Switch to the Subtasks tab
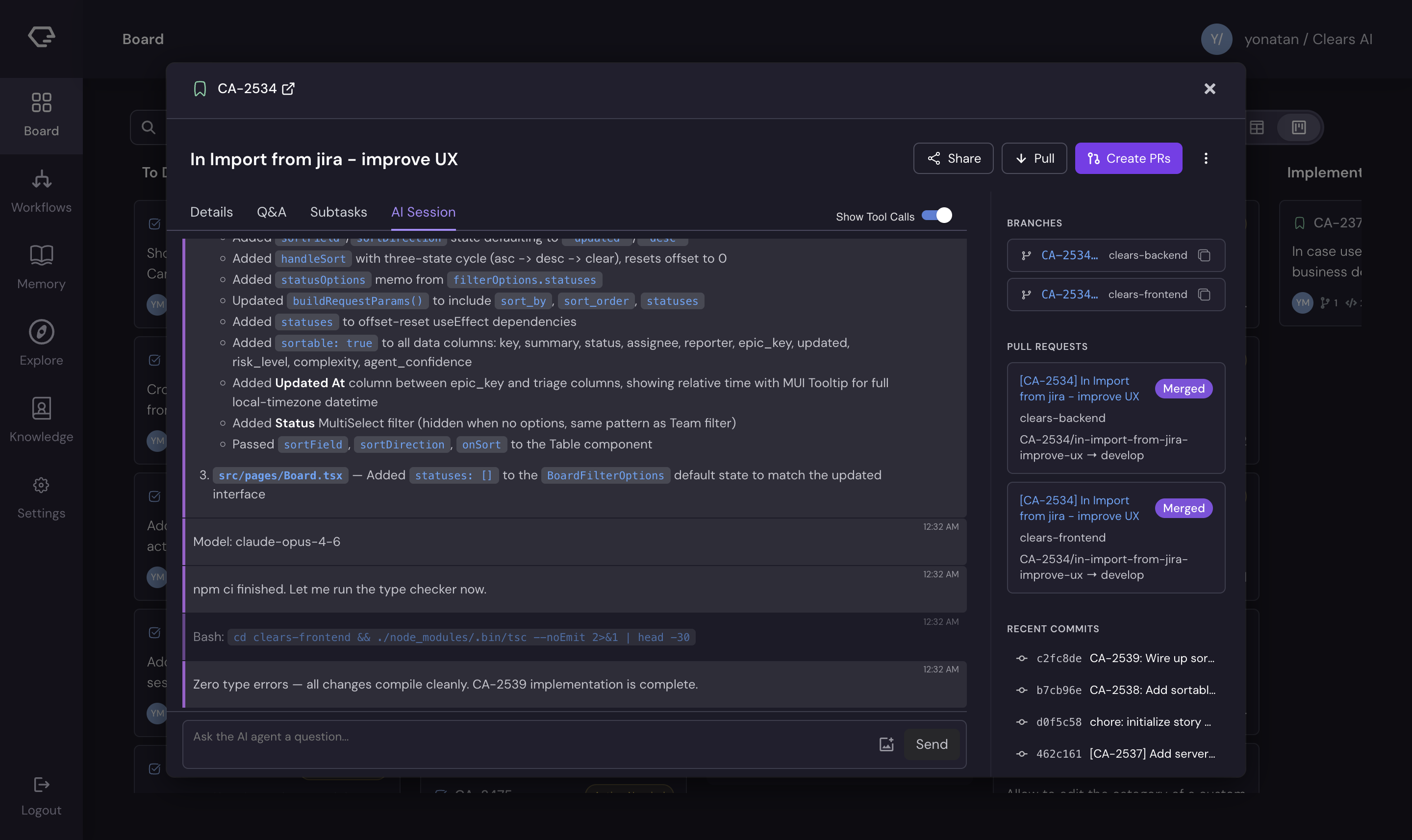1412x840 pixels. [339, 212]
